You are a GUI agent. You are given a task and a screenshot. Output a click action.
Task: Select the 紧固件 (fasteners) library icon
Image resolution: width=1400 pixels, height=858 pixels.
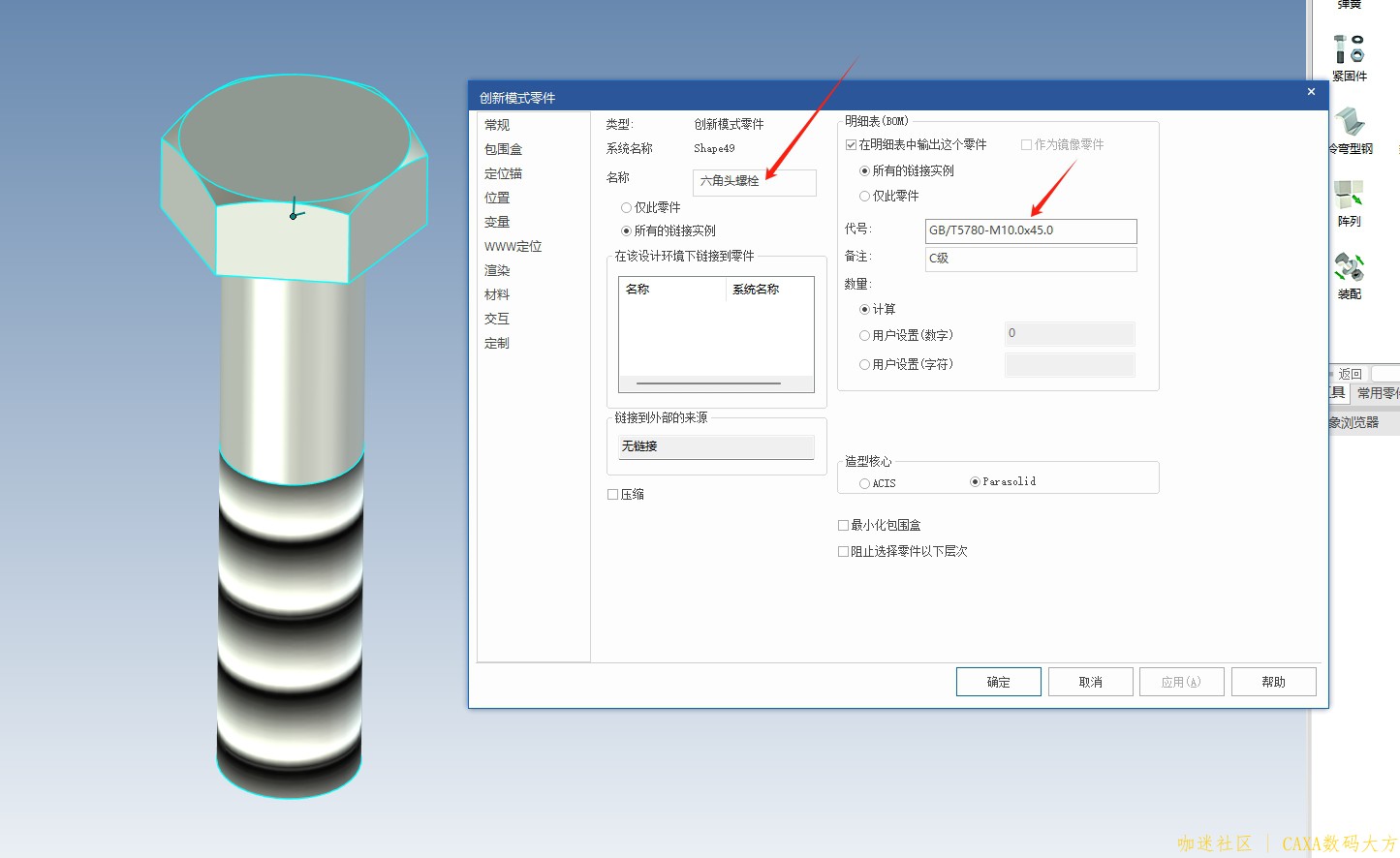pos(1349,50)
